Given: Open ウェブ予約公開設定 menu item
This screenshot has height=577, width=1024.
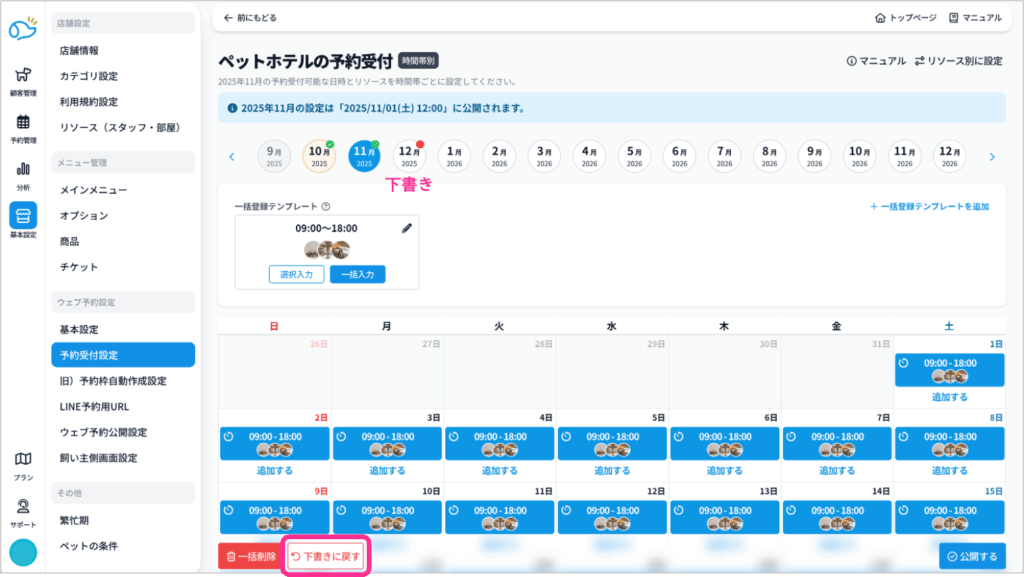Looking at the screenshot, I should tap(103, 432).
